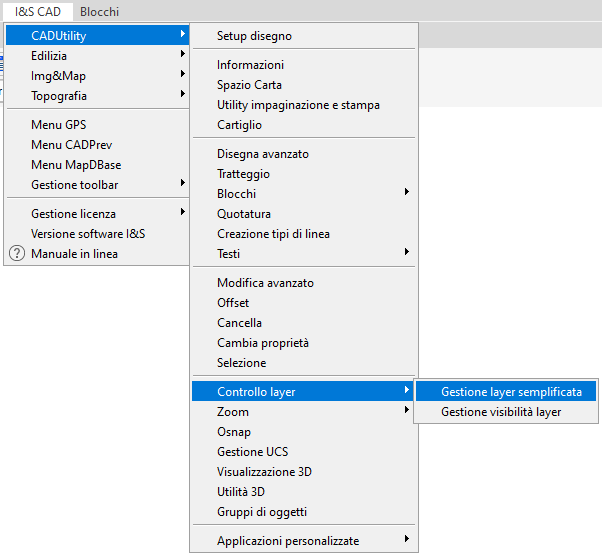Select Controllo layer entry
Screen dimensions: 602x556
(x=304, y=391)
